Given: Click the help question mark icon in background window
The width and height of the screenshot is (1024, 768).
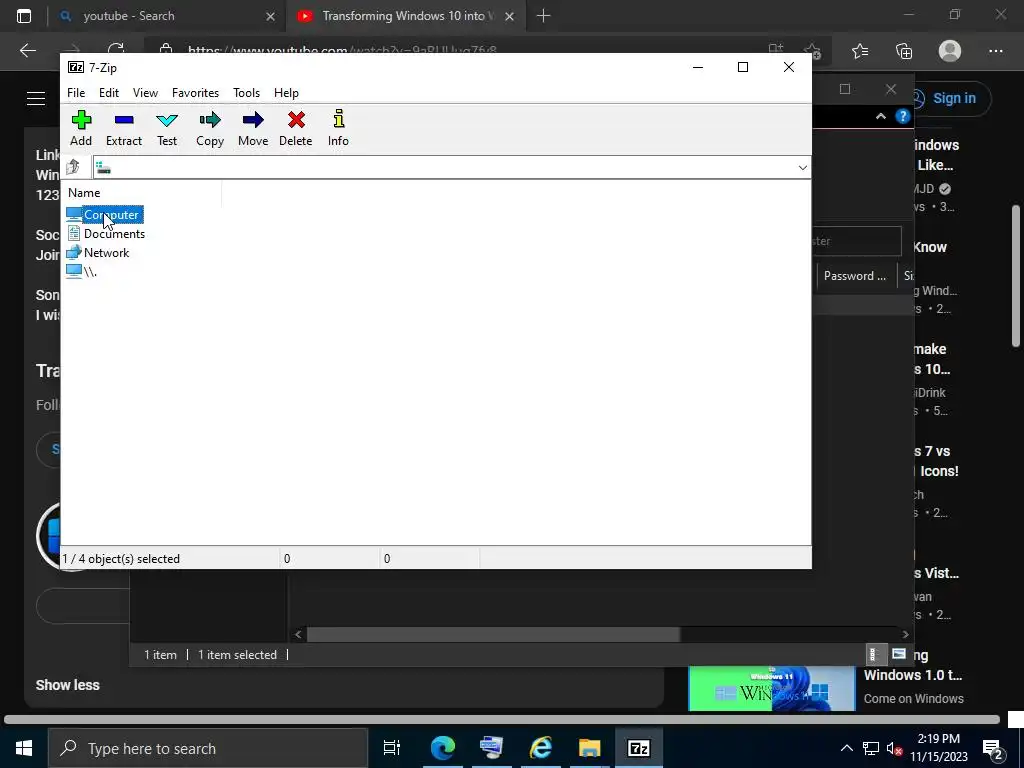Looking at the screenshot, I should coord(903,116).
